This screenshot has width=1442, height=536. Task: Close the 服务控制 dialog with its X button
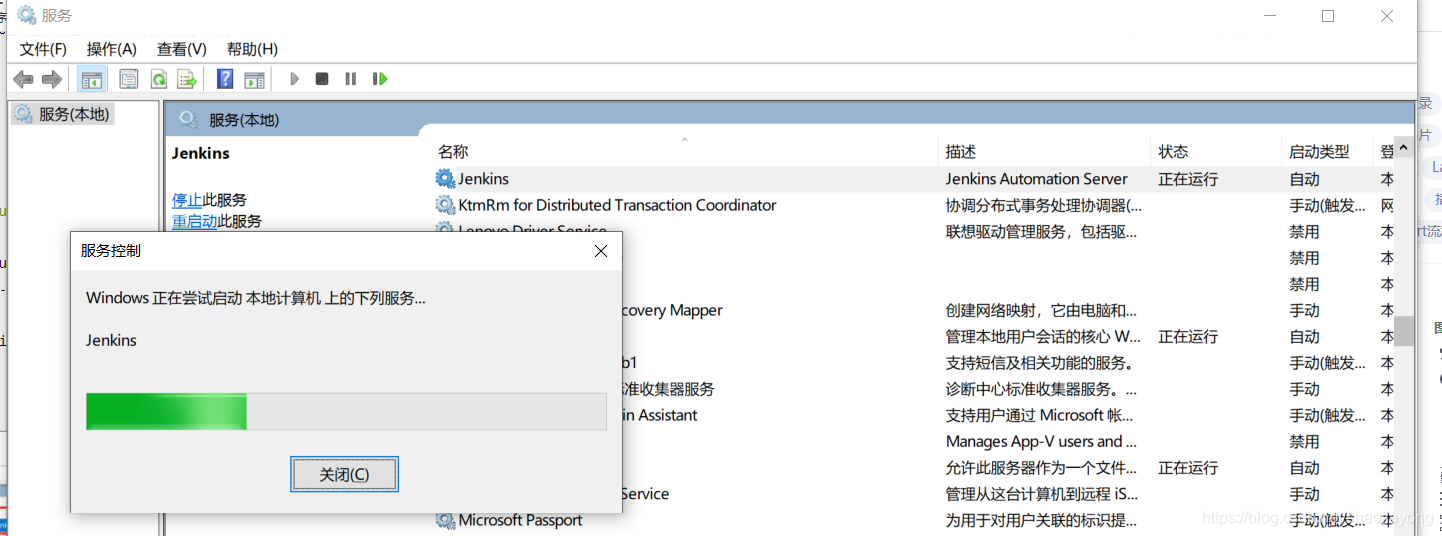(601, 251)
